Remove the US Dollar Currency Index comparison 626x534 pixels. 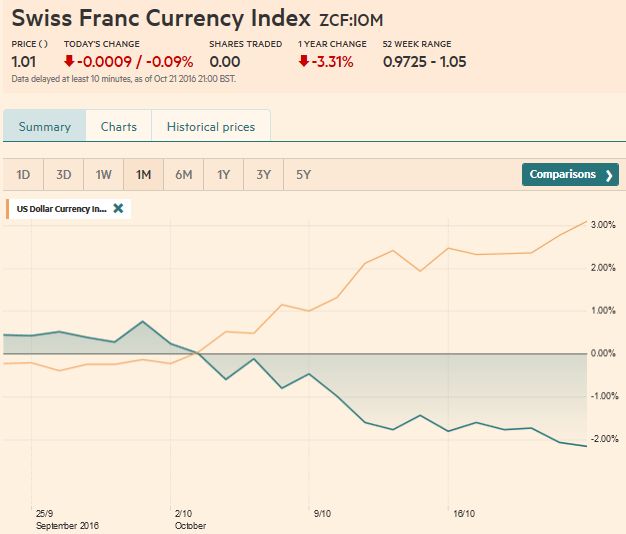click(118, 208)
